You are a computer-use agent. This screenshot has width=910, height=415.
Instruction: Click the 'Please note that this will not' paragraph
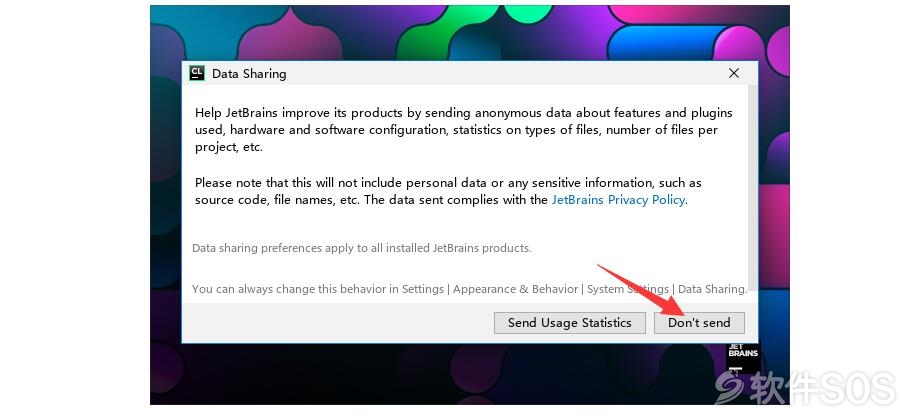pos(448,192)
